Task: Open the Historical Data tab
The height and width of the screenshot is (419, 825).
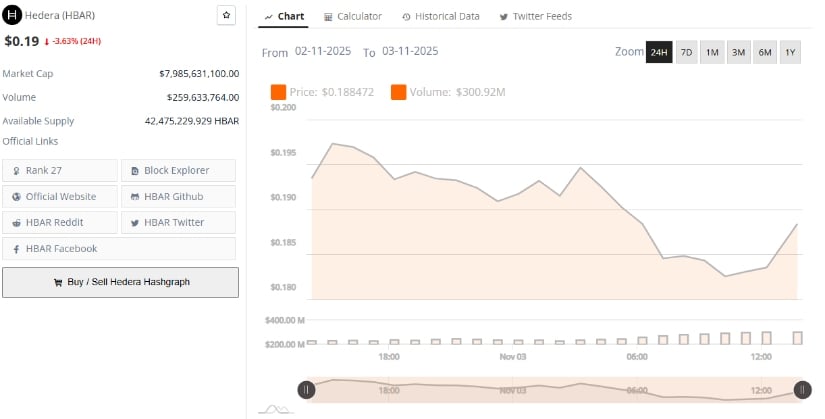Action: (x=440, y=17)
